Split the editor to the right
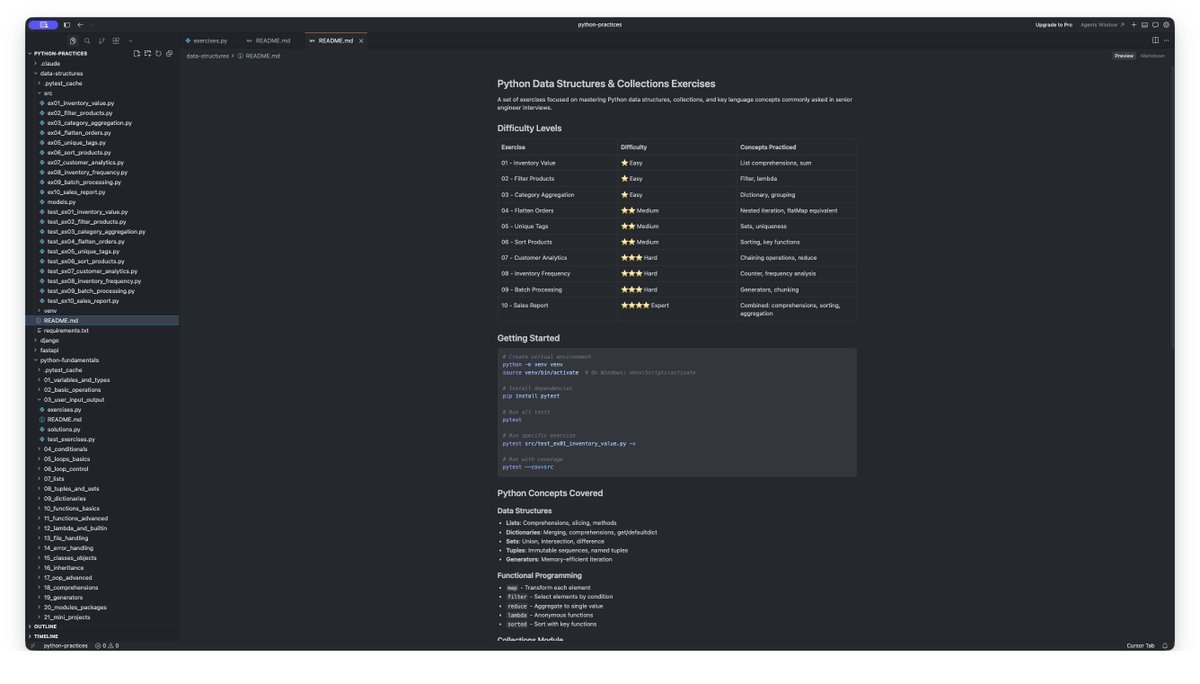Image resolution: width=1200 pixels, height=684 pixels. click(1156, 41)
